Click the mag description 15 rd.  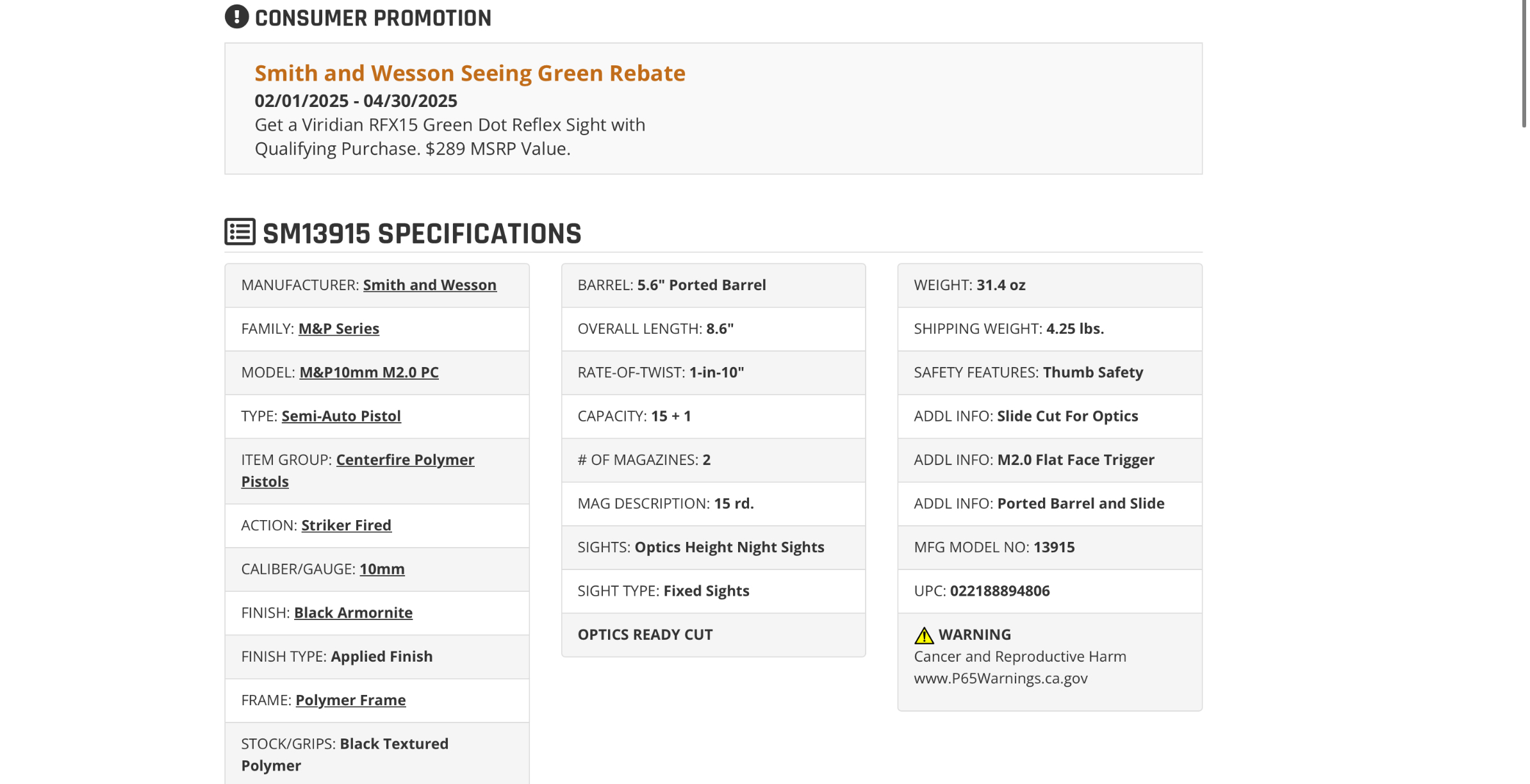coord(734,503)
